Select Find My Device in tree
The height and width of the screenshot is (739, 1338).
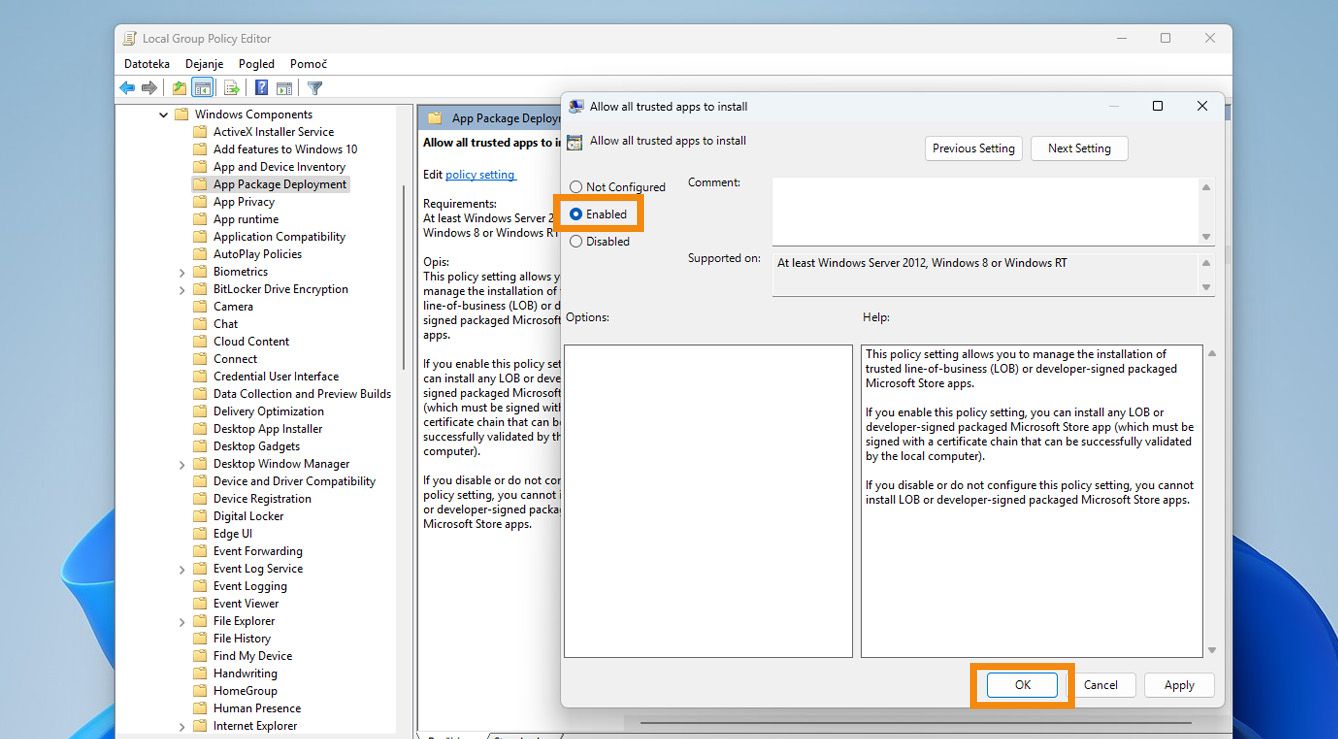point(252,656)
